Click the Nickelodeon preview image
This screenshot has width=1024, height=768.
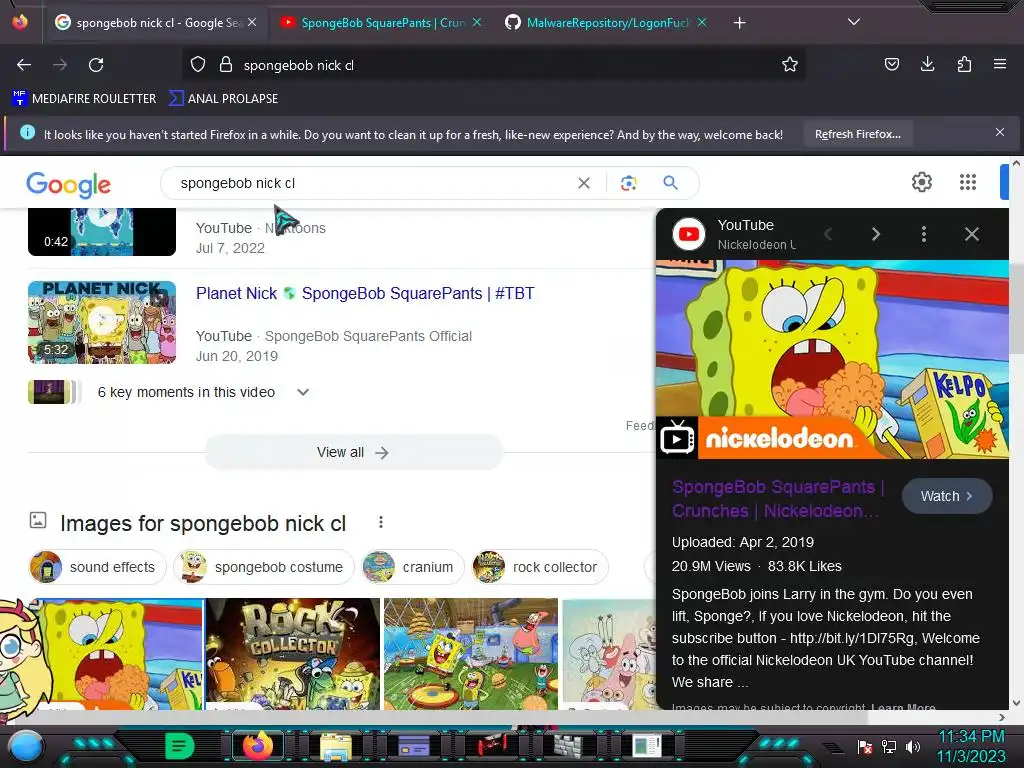832,359
